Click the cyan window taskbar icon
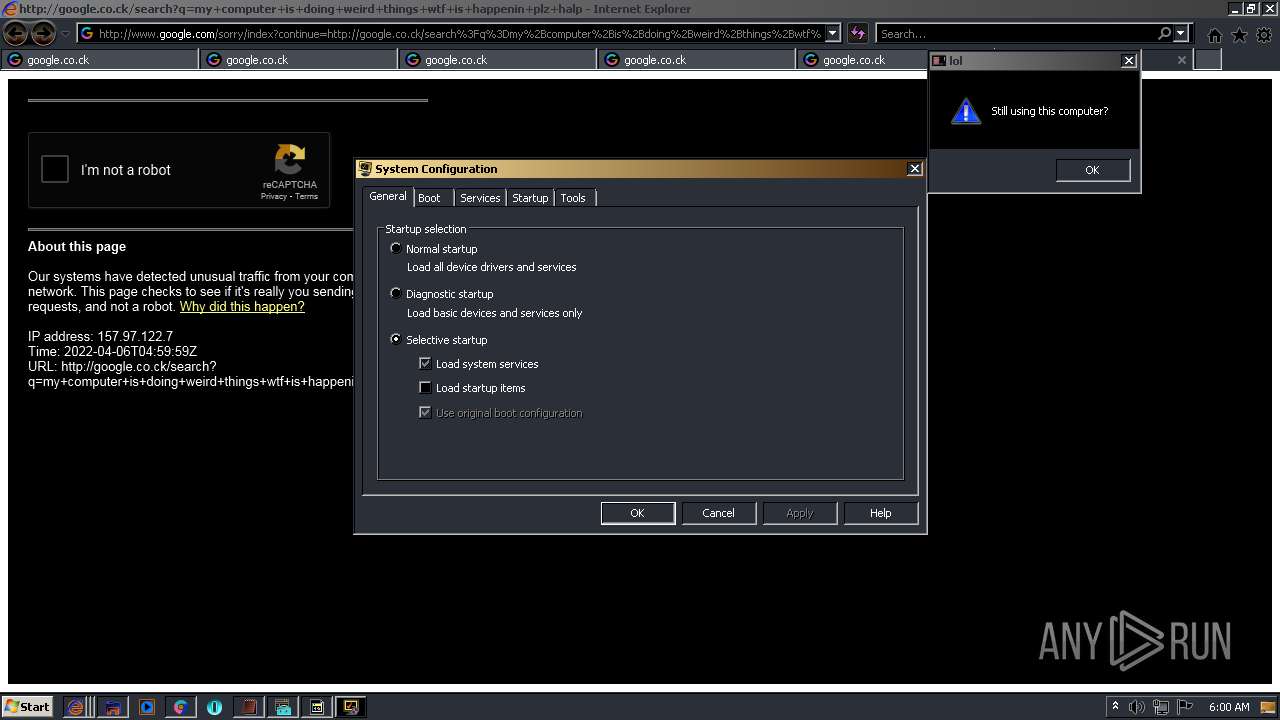Viewport: 1280px width, 720px height. [283, 707]
